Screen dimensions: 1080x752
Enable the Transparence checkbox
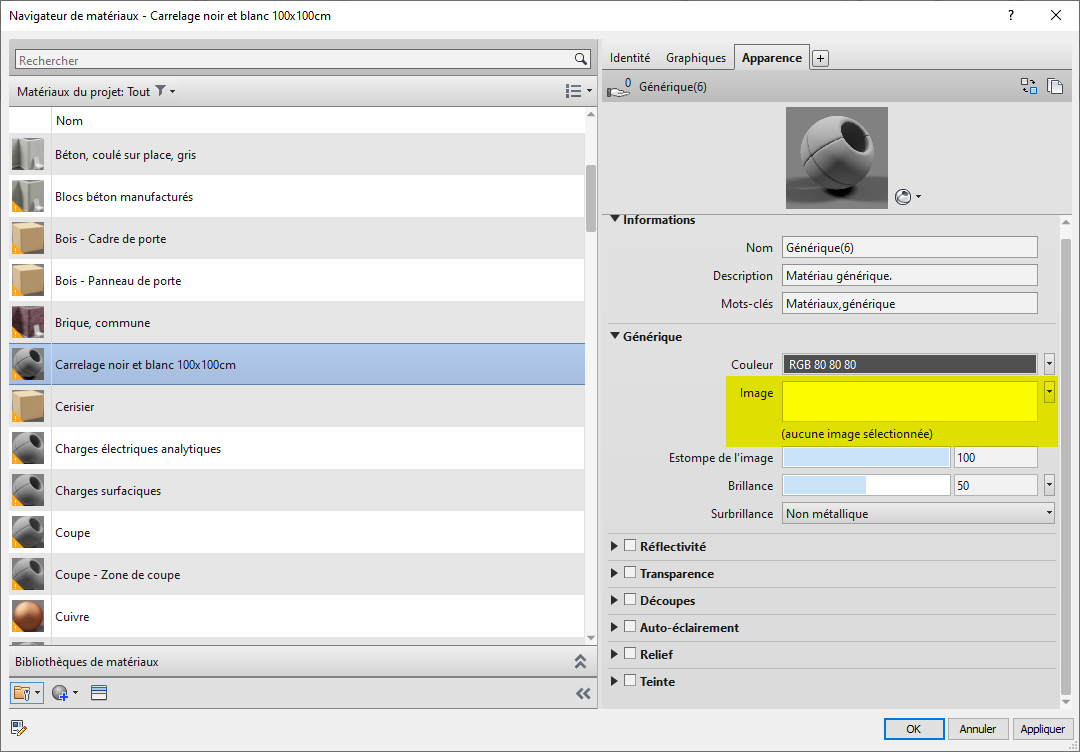click(630, 573)
